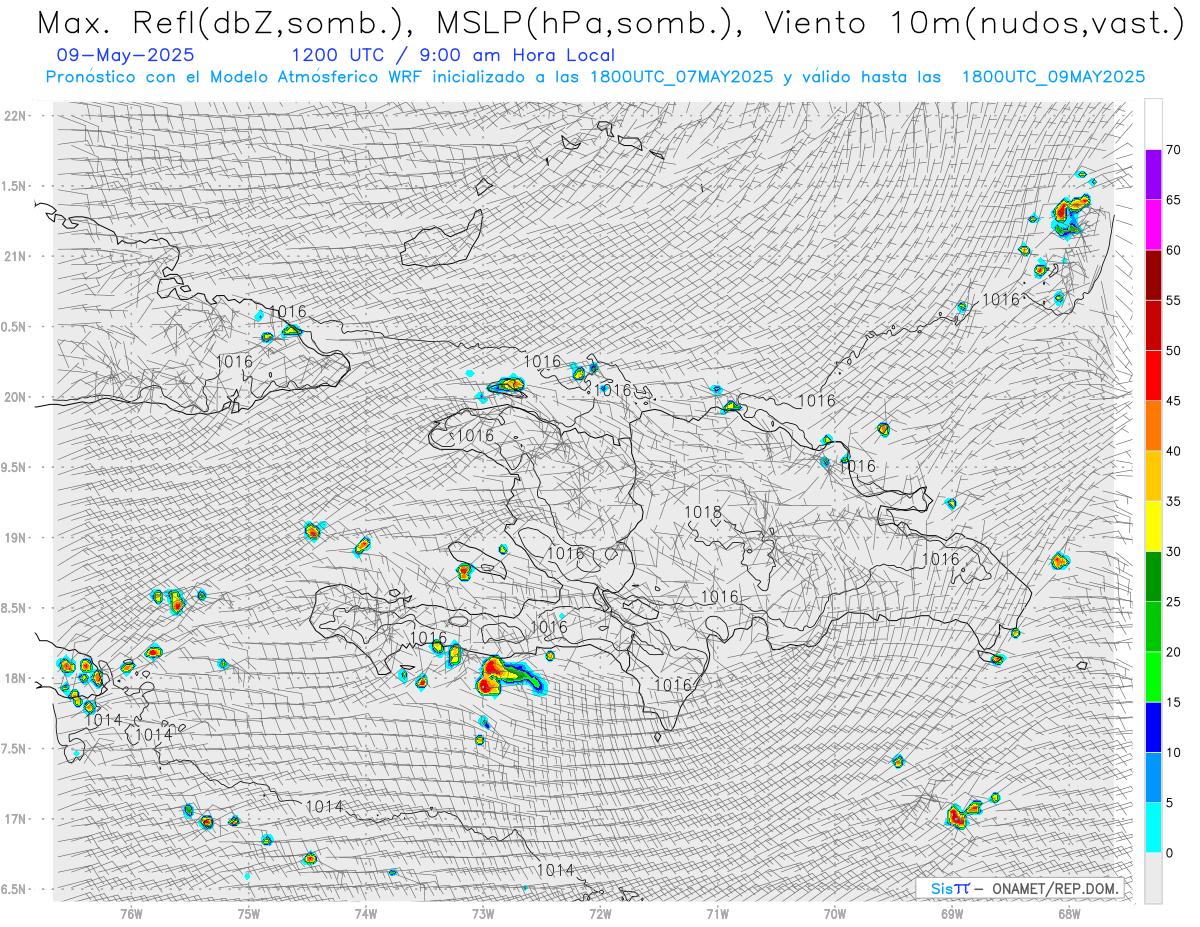Screen dimensions: 1200x927
Task: Click the bright red 45-50 dBZ colorbar segment
Action: click(1153, 376)
